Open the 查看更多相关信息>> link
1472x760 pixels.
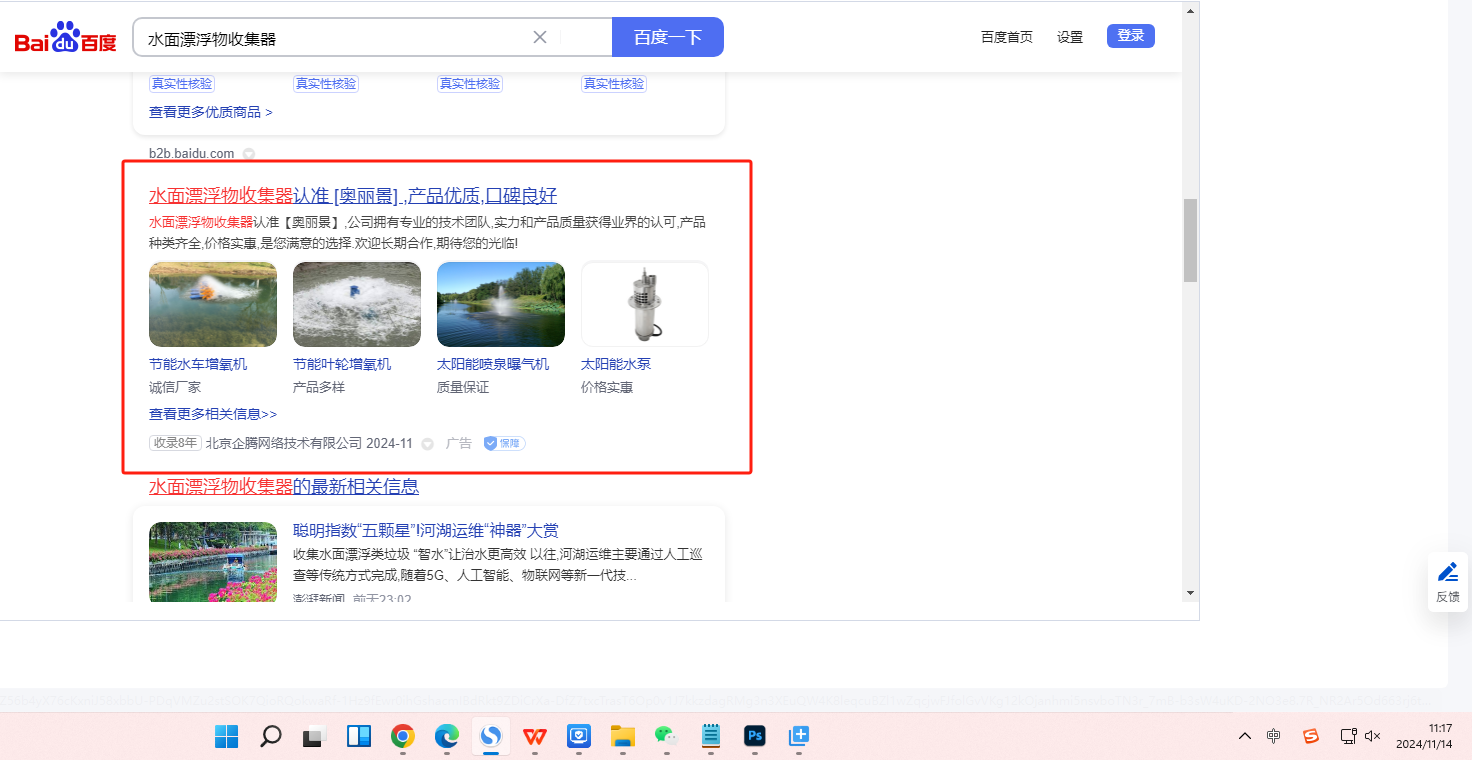(213, 414)
